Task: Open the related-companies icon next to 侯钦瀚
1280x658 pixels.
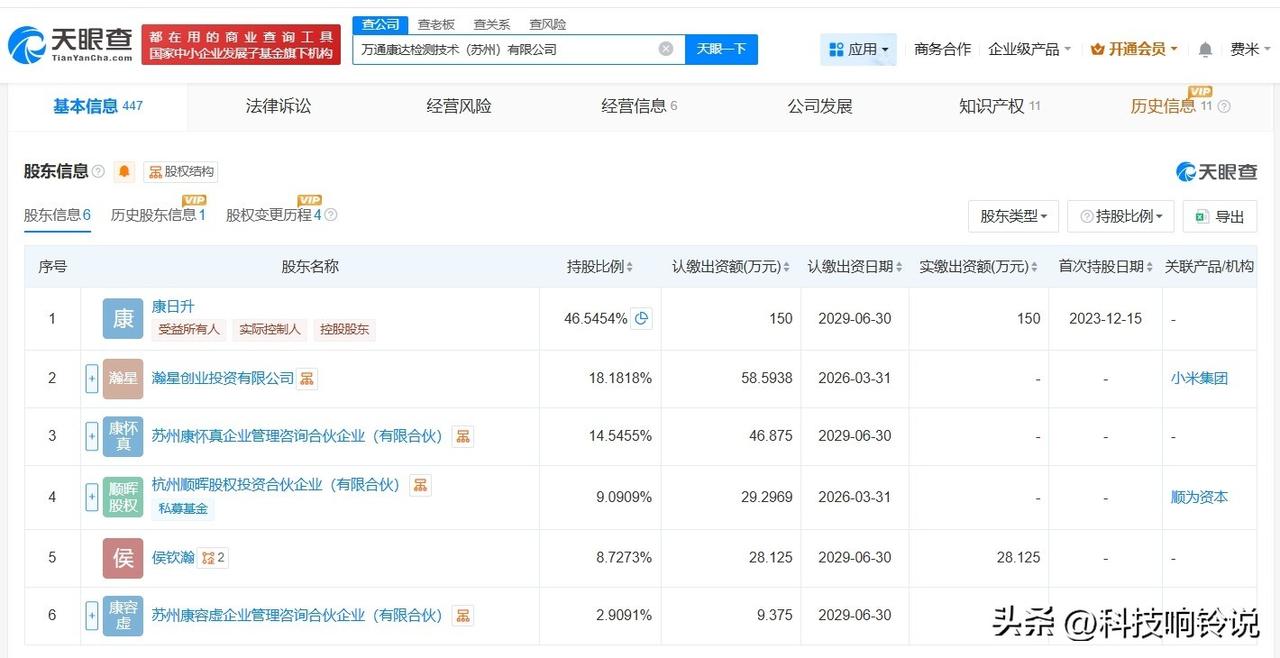Action: (213, 558)
